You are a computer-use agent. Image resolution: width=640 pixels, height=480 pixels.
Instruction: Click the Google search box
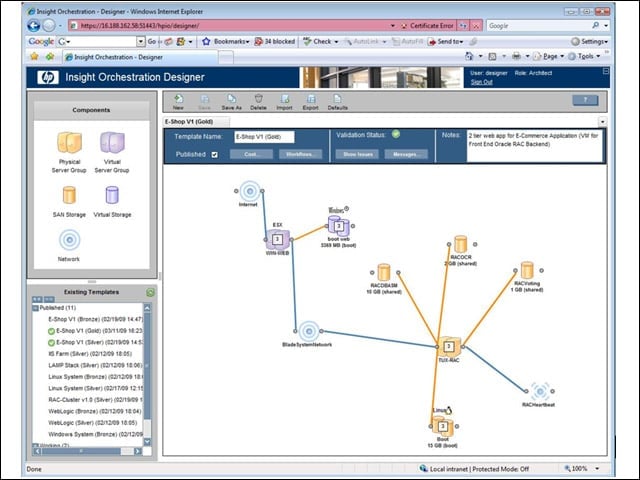[539, 26]
